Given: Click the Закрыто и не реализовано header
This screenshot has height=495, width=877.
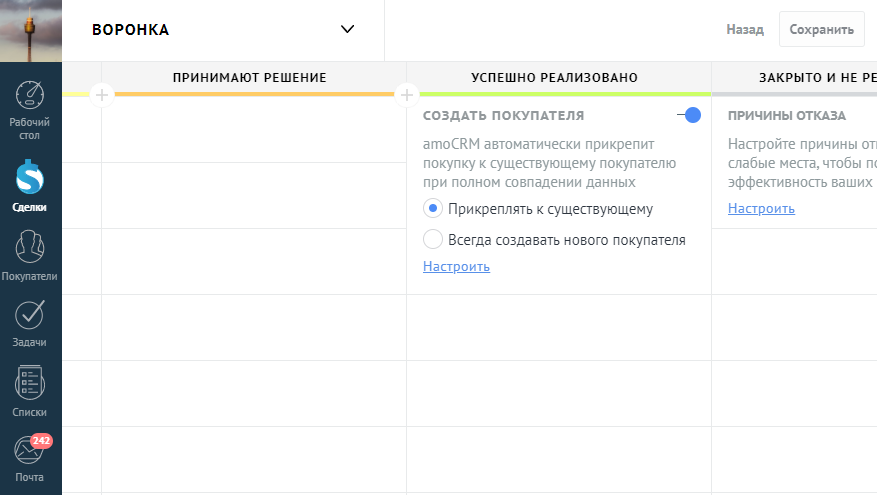Looking at the screenshot, I should [x=815, y=78].
